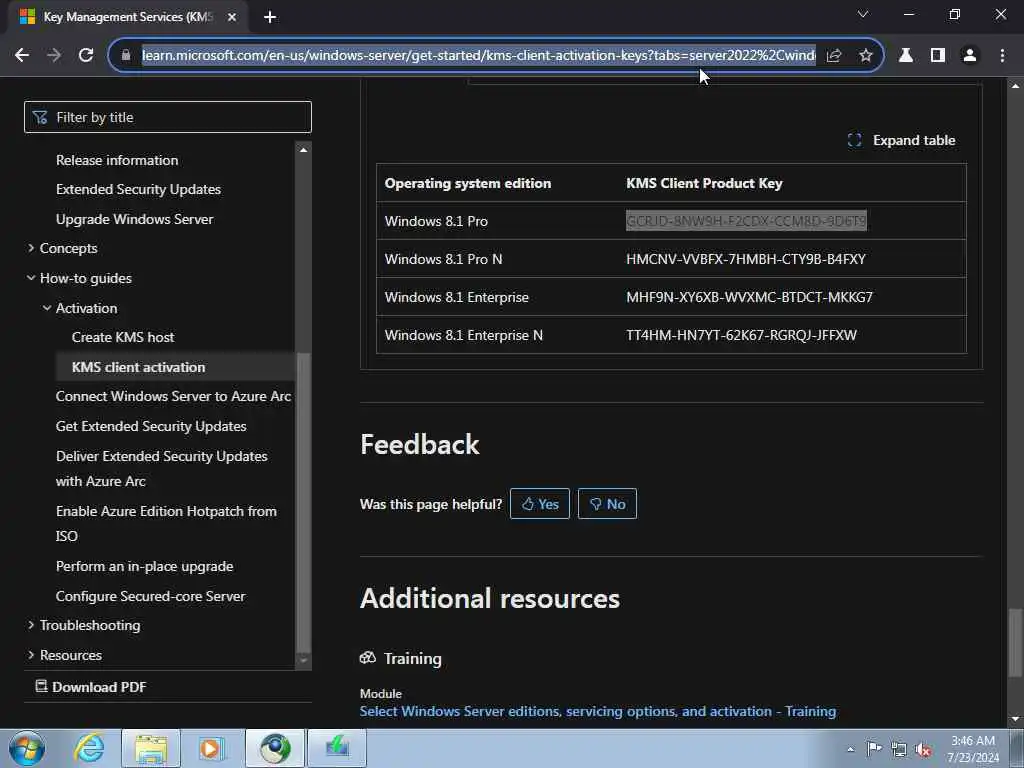Open the taskbar clock and date
Image resolution: width=1024 pixels, height=768 pixels.
click(x=973, y=749)
